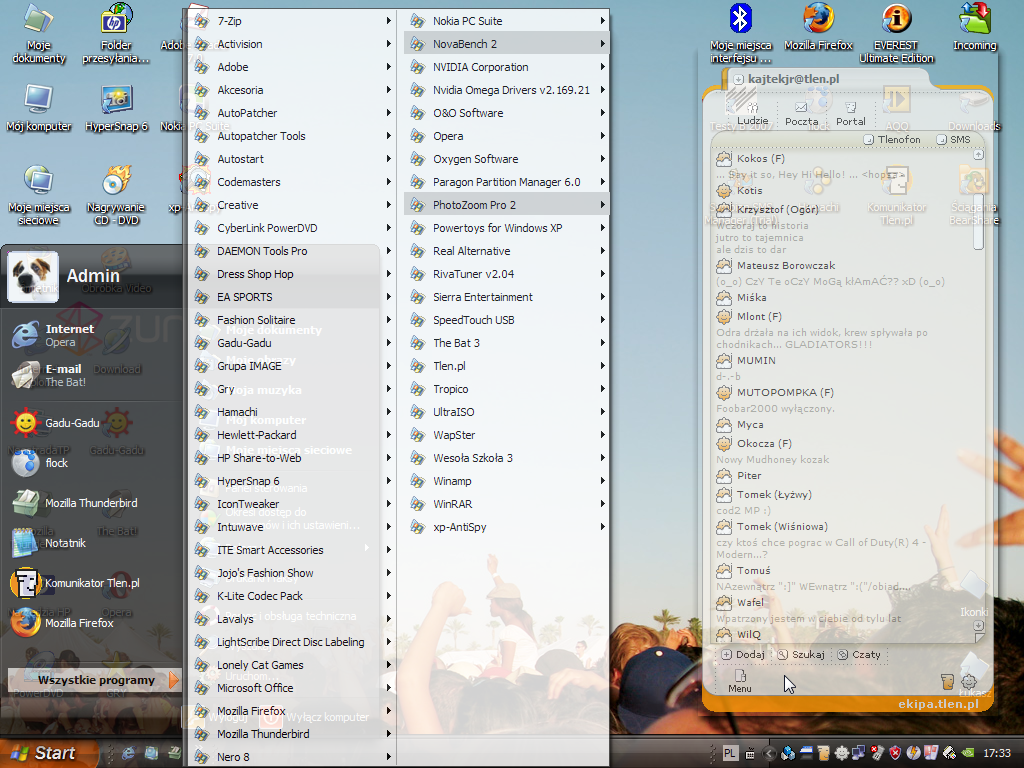Launch the HyperSnap 6 desktop shortcut

pos(117,108)
